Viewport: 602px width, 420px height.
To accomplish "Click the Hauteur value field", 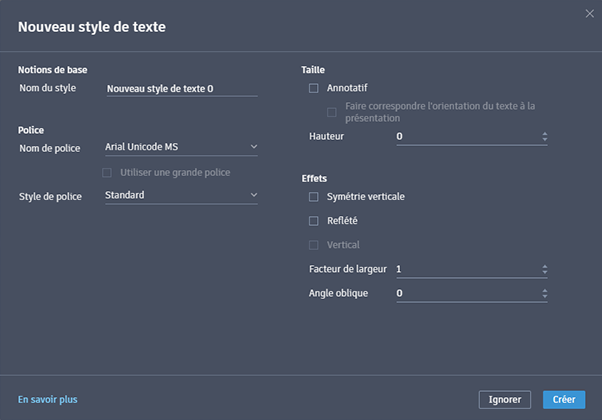I will pyautogui.click(x=465, y=136).
